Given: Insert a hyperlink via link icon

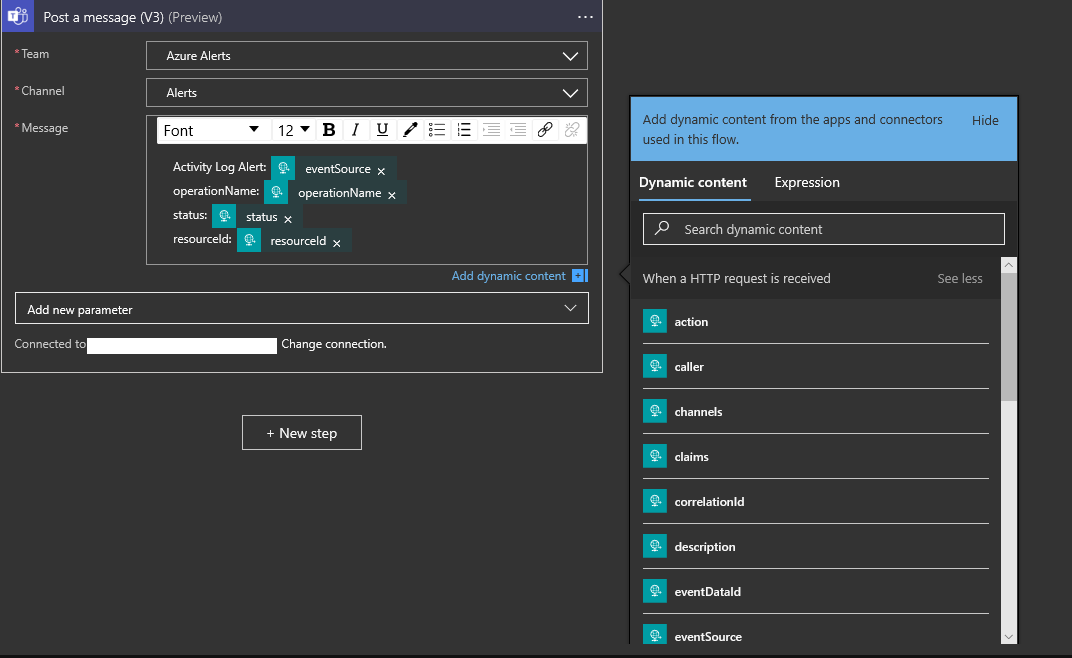Looking at the screenshot, I should [x=545, y=130].
